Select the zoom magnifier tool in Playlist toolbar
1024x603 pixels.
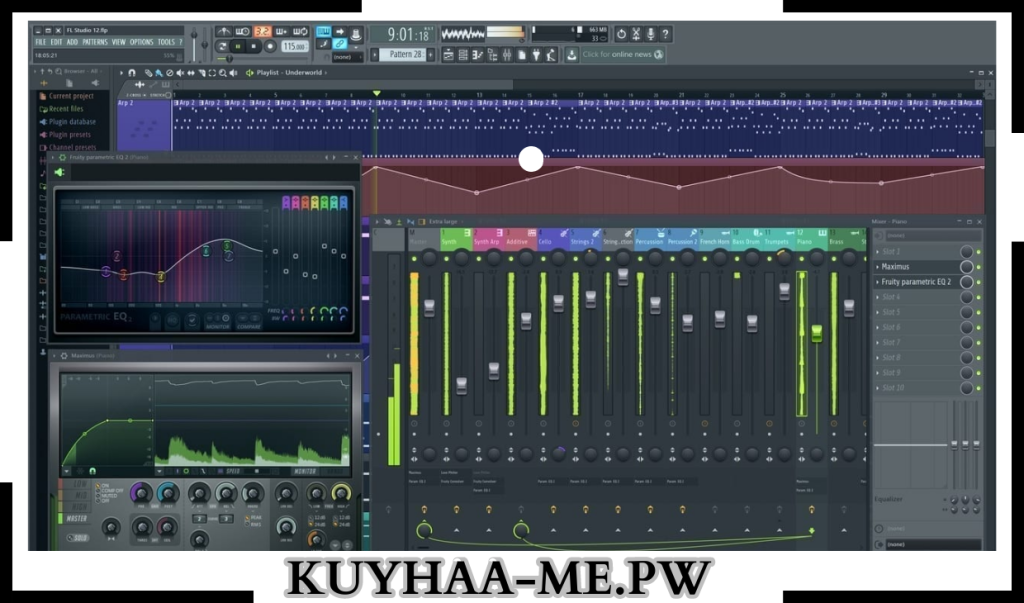pyautogui.click(x=223, y=73)
